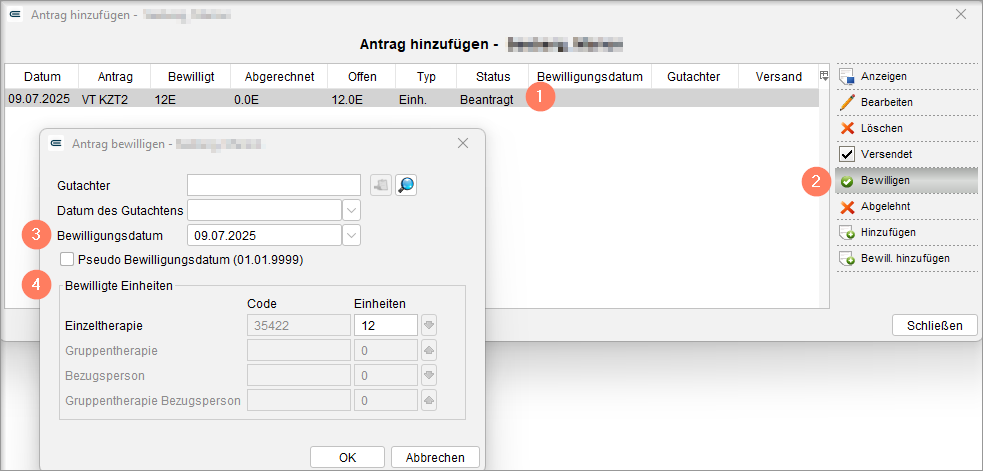983x471 pixels.
Task: Click the Einzeltherapie code field 35422
Action: tap(299, 325)
